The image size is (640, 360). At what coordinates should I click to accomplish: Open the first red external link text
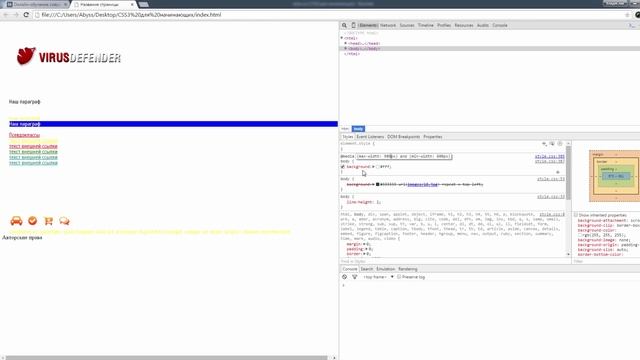pos(33,146)
